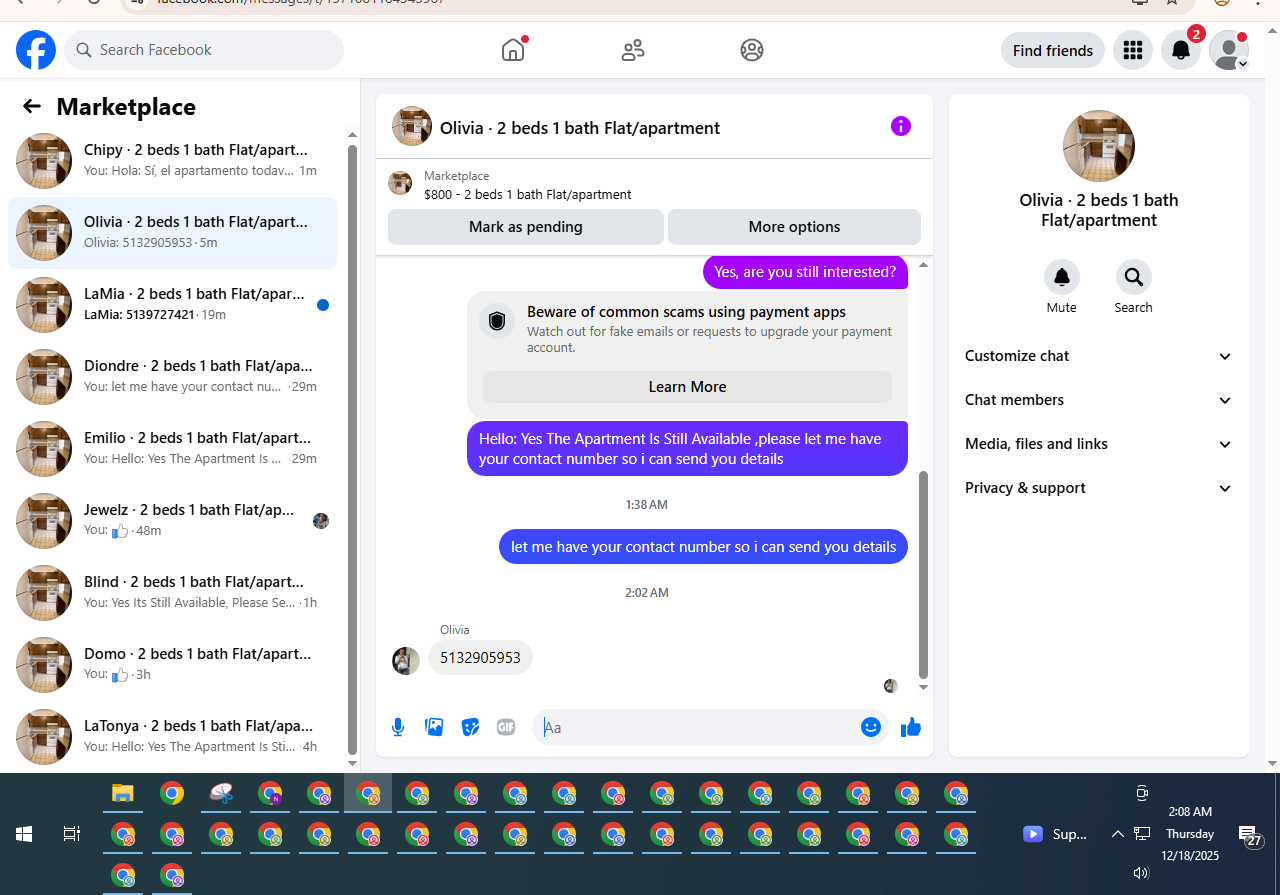Open Olivia's listing title in chat header
1280x895 pixels.
coord(580,128)
